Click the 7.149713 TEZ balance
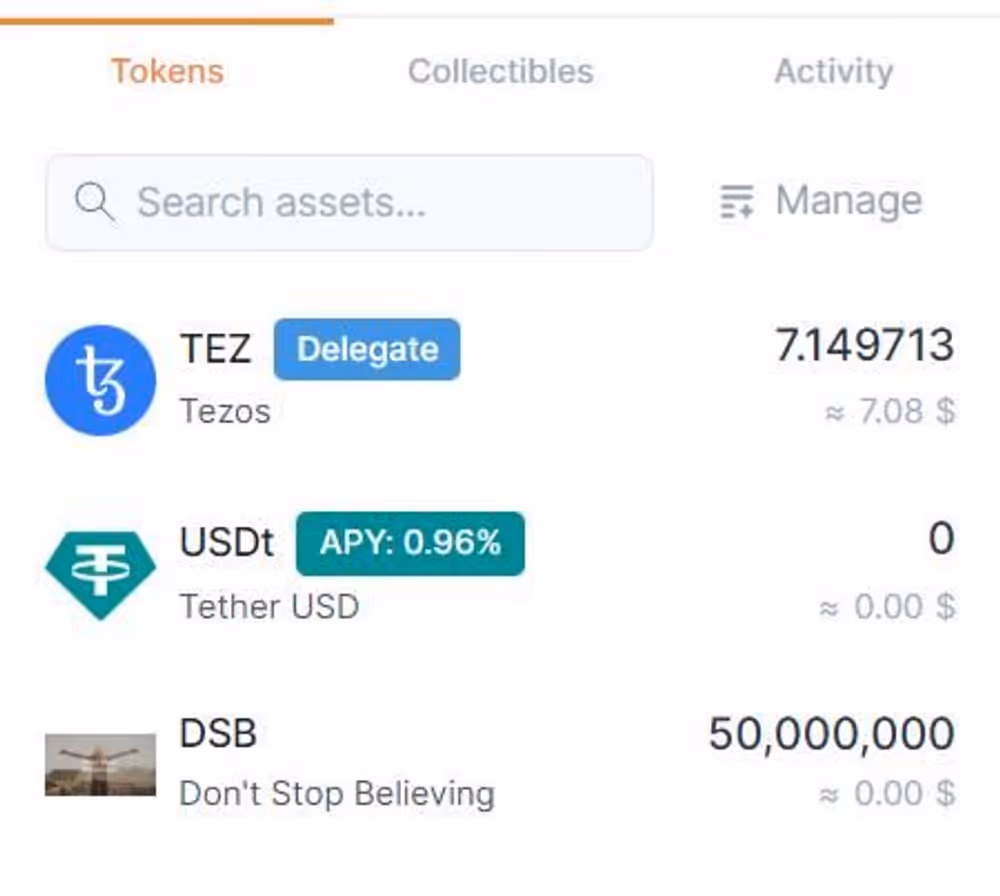 (864, 344)
